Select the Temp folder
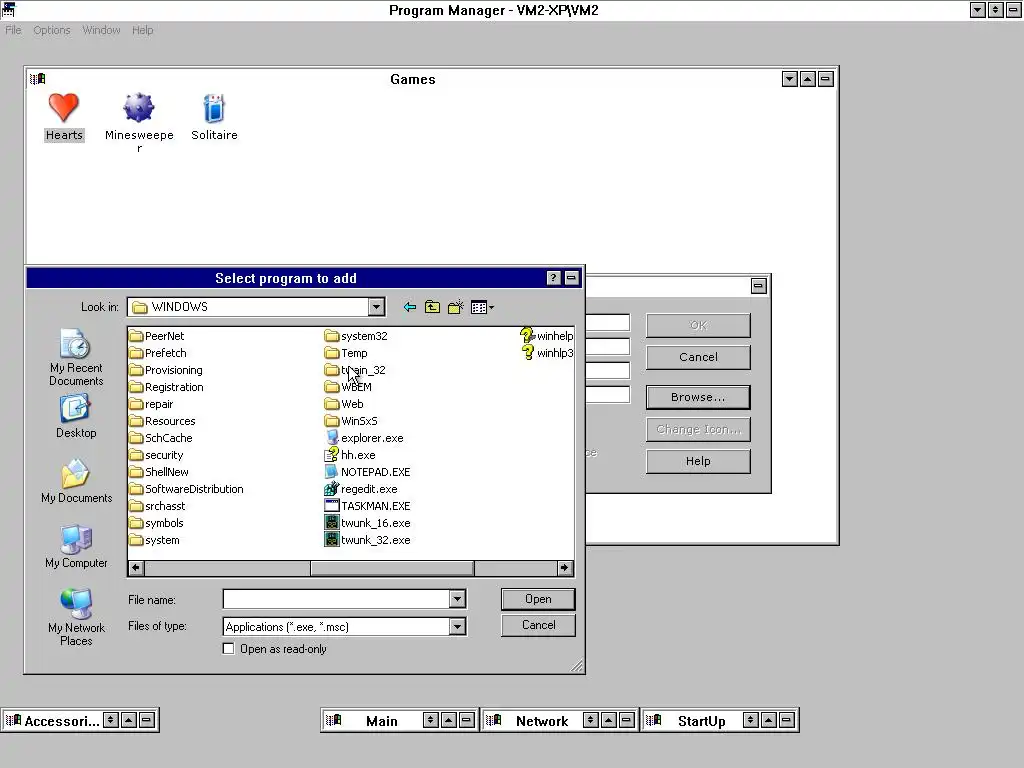The height and width of the screenshot is (768, 1024). point(346,353)
